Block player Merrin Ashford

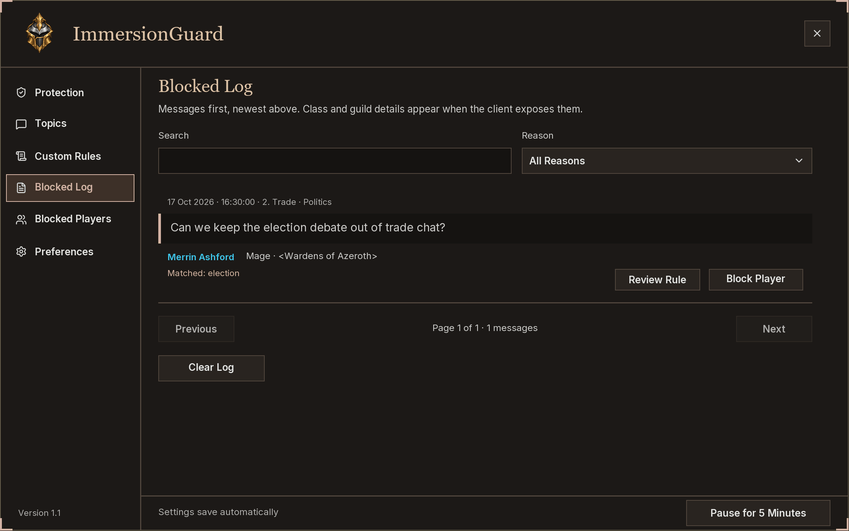(755, 279)
